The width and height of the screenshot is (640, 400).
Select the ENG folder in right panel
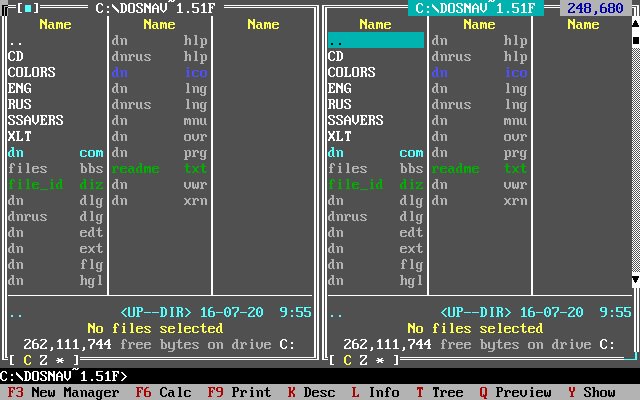[376, 88]
